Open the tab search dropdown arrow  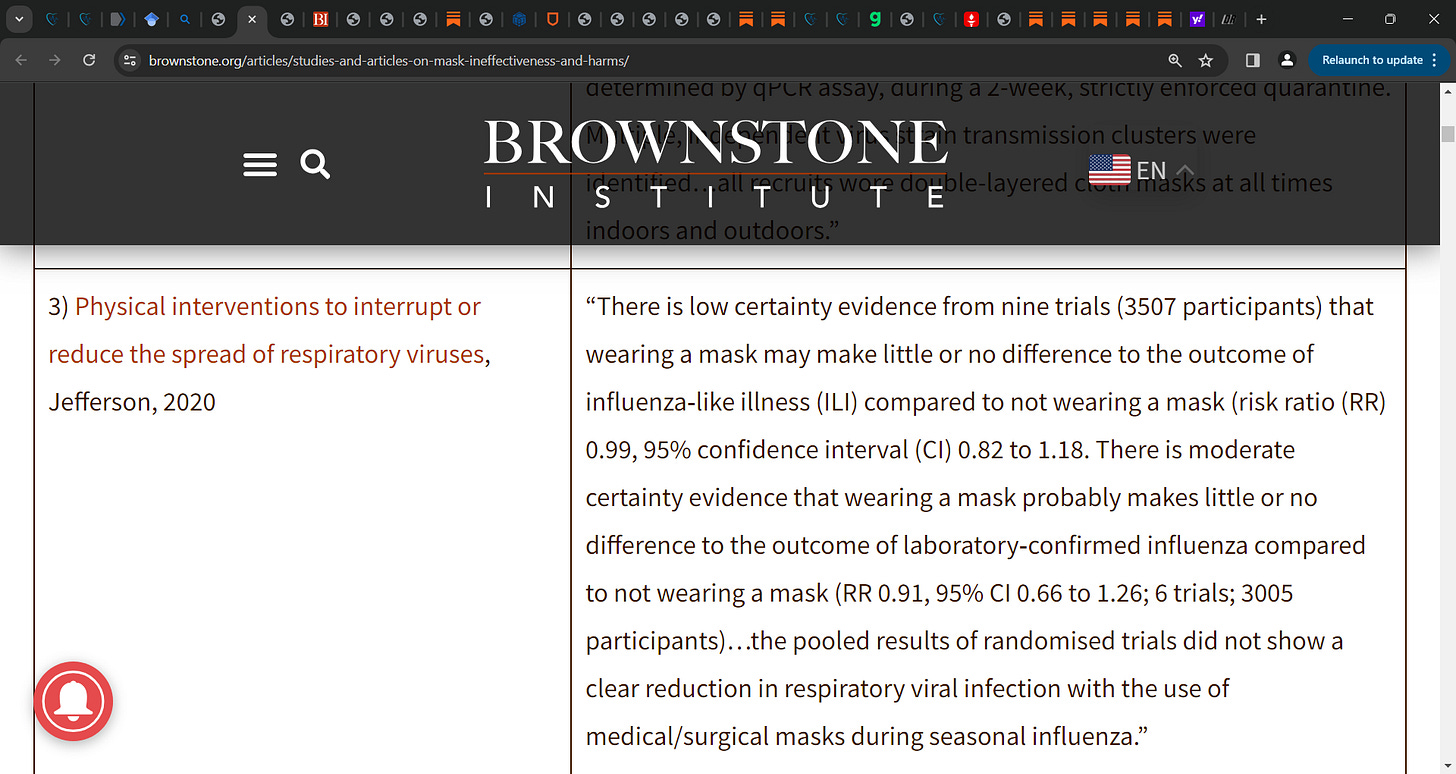click(18, 19)
